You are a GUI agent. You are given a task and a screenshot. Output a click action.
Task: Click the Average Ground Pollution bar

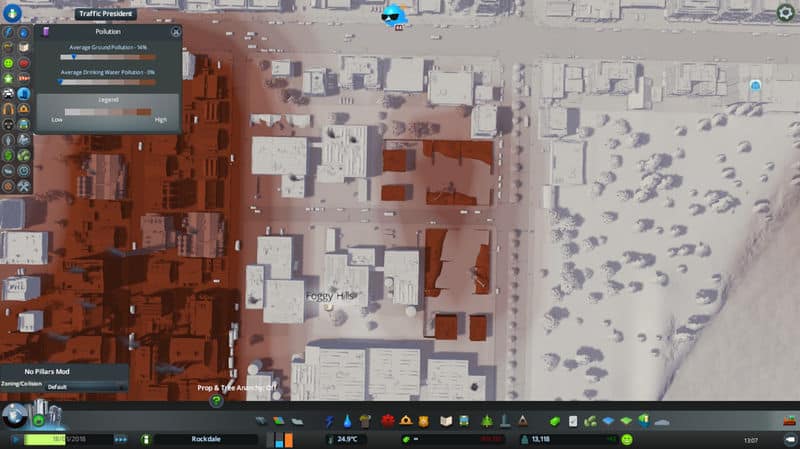(x=107, y=57)
